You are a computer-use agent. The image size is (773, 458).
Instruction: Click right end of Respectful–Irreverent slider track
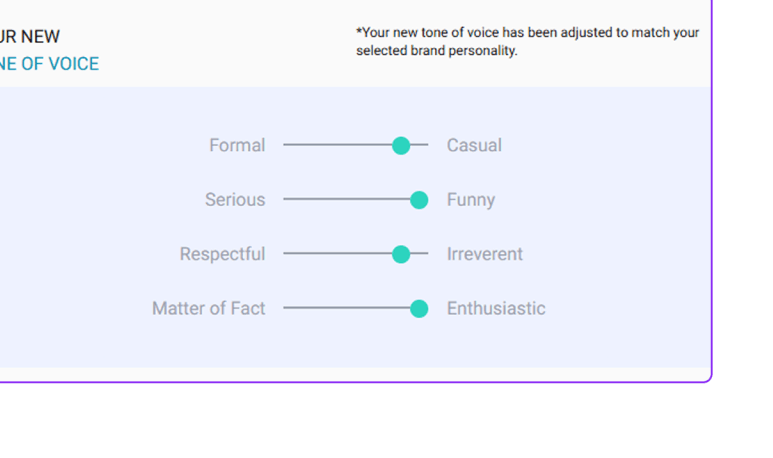click(426, 255)
